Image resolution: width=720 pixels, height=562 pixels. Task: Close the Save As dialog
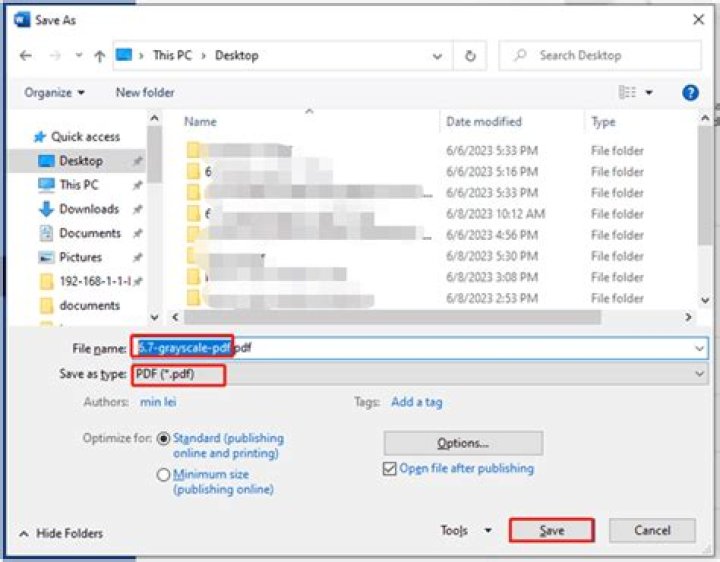(698, 19)
